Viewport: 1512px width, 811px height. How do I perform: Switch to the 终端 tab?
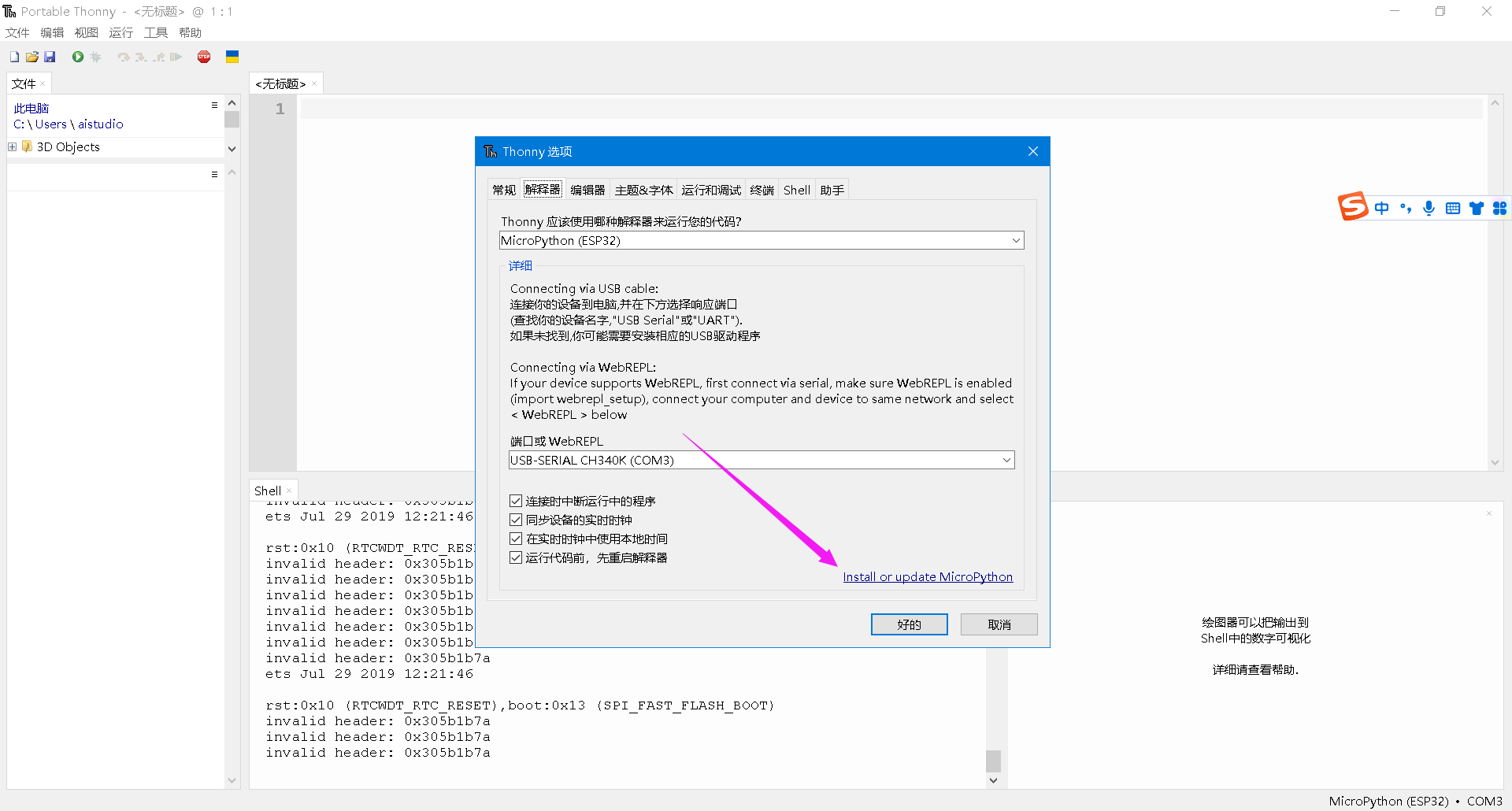pyautogui.click(x=762, y=190)
